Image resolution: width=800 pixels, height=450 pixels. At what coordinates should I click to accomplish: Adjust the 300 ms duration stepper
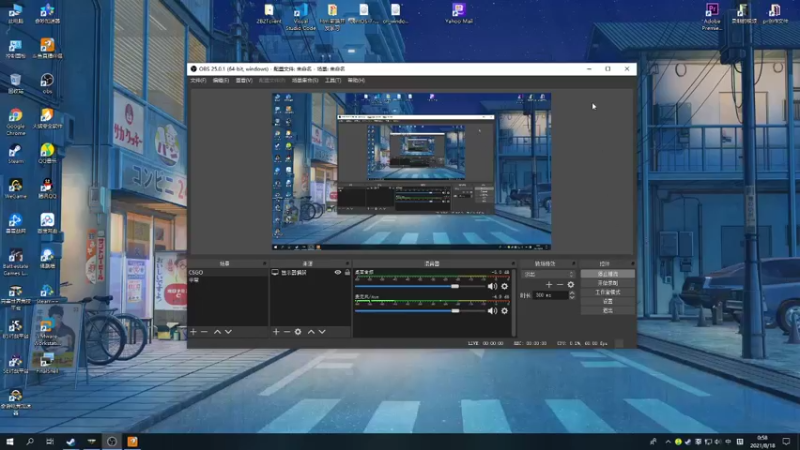coord(572,295)
